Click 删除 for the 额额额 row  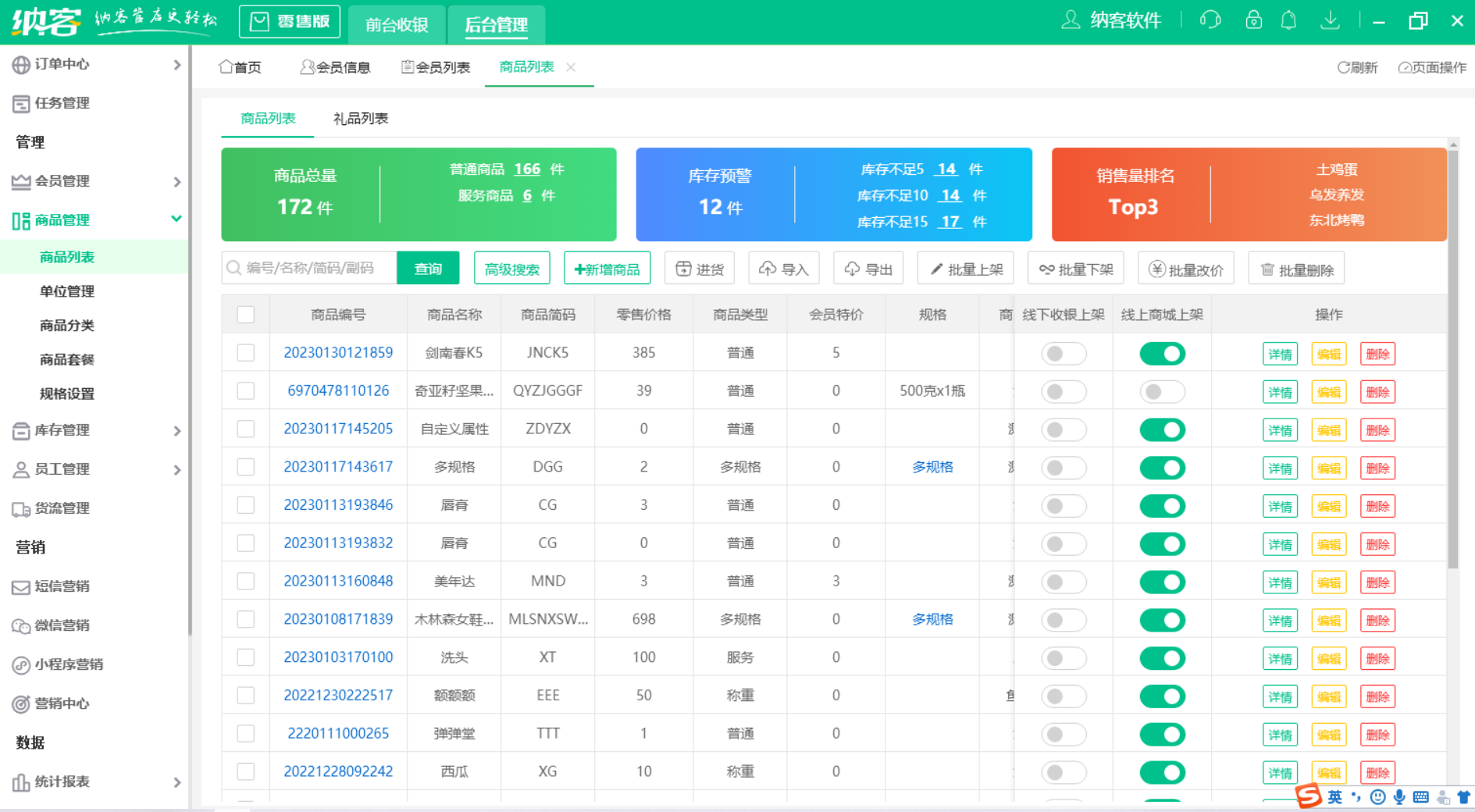coord(1377,697)
